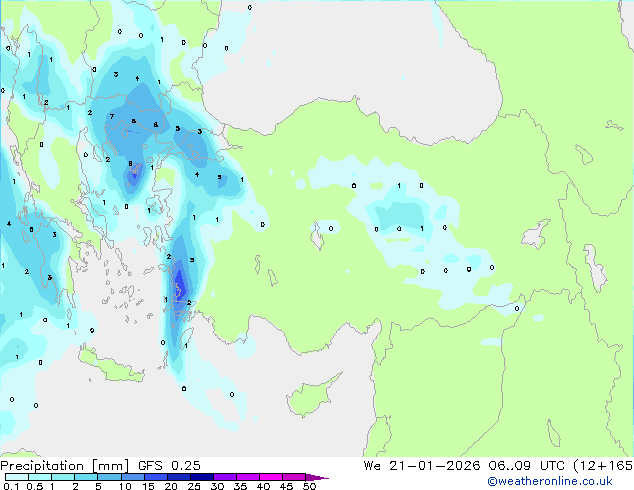The image size is (634, 490).
Task: Click the 0.5 to 1 mm legend swatch
Action: [40, 477]
